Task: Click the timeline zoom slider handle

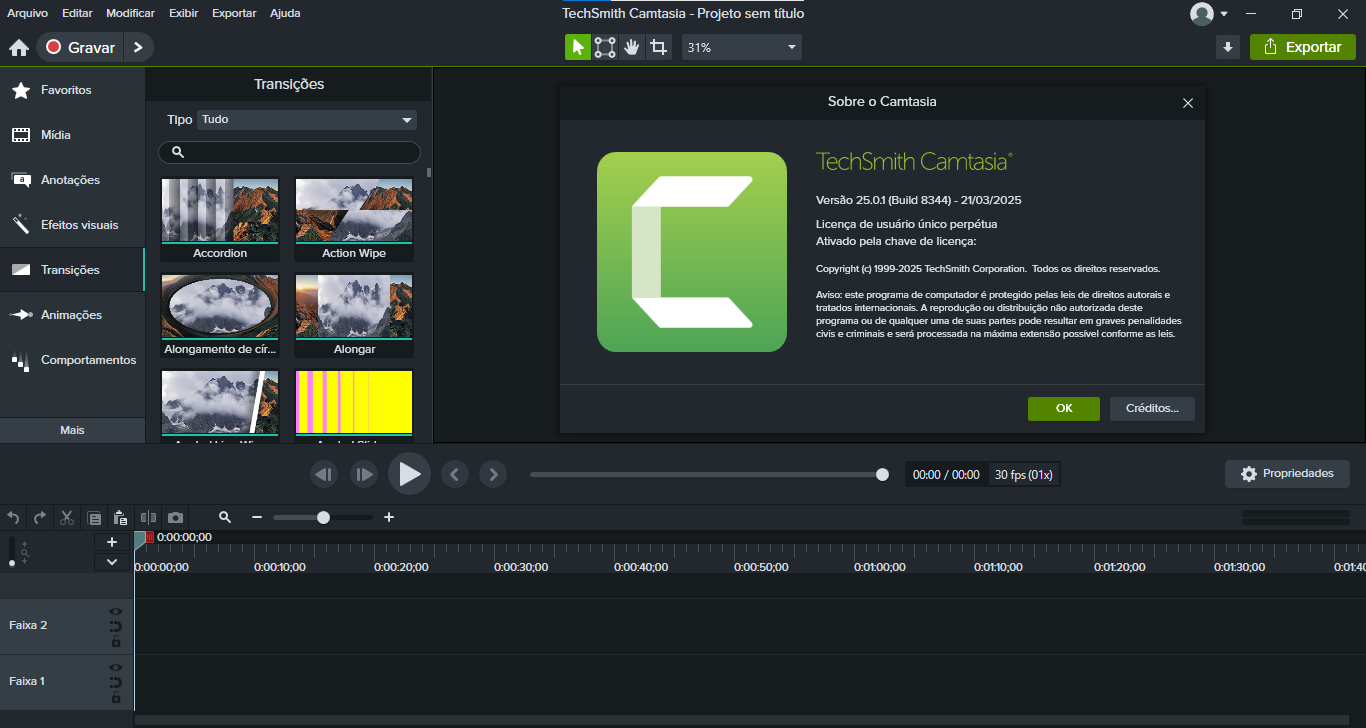Action: (323, 517)
